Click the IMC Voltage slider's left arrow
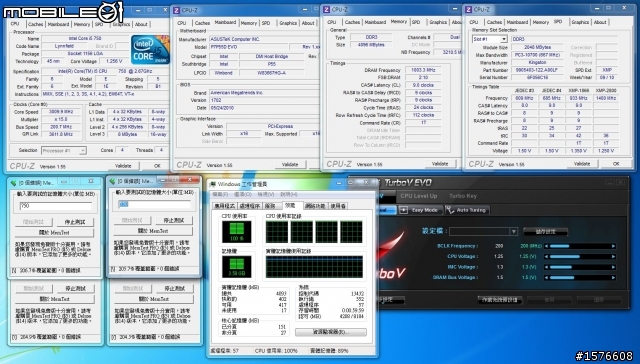This screenshot has height=364, width=640. coord(547,267)
